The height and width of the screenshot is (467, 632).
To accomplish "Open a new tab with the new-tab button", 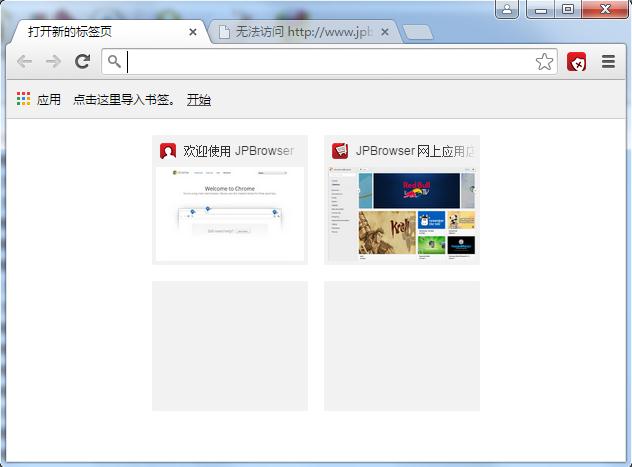I will click(x=418, y=33).
